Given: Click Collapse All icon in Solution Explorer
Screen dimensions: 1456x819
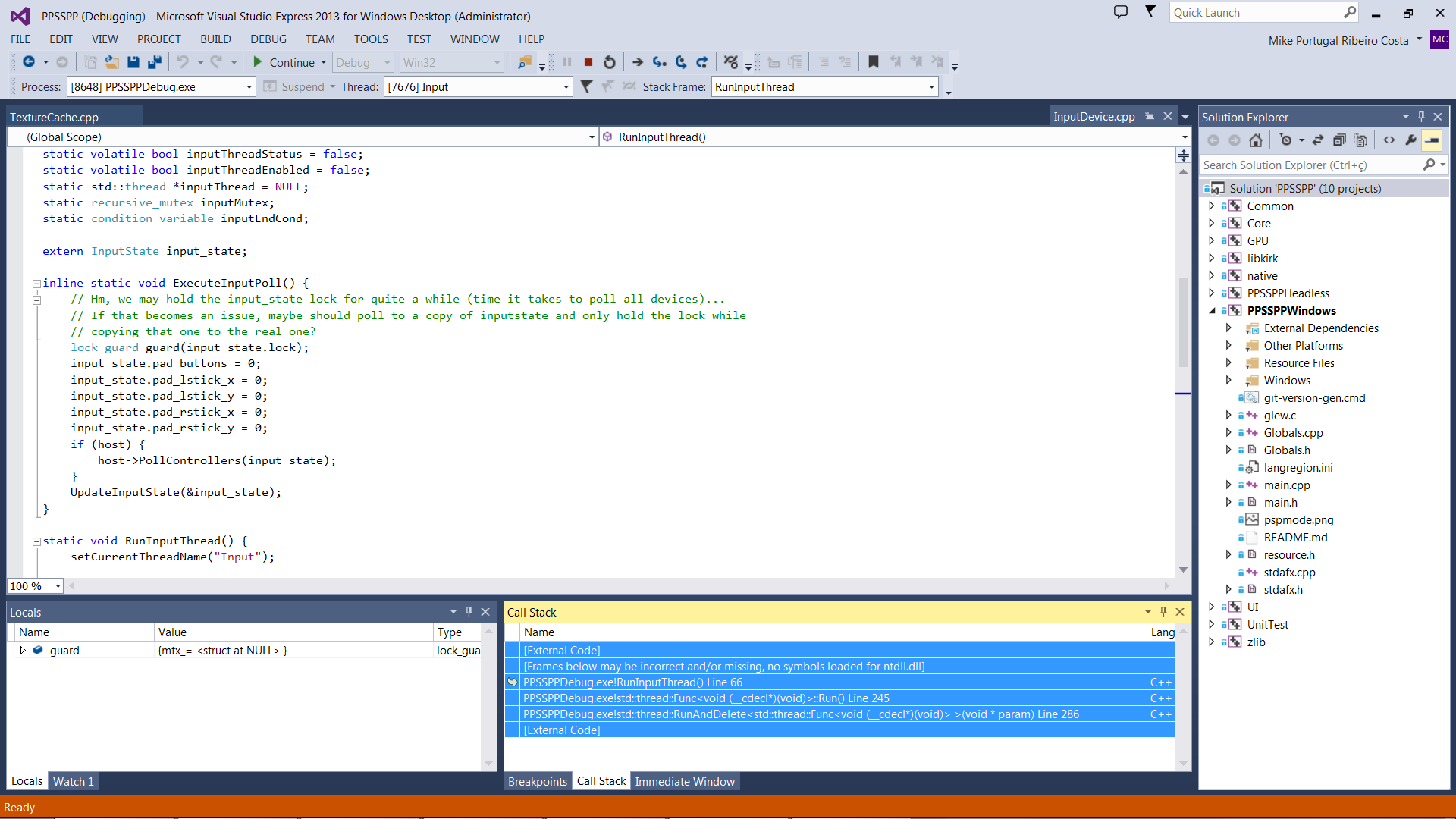Looking at the screenshot, I should point(1339,140).
